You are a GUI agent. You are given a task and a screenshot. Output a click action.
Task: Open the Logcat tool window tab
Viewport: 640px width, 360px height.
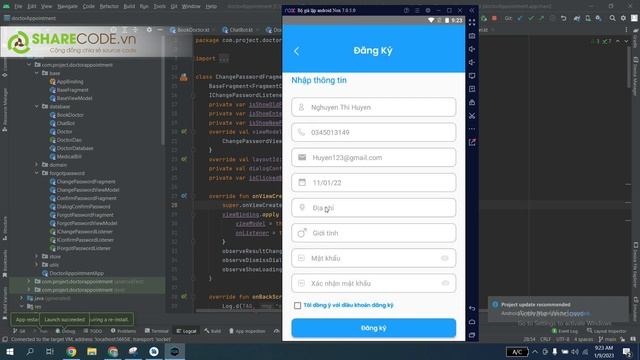pyautogui.click(x=187, y=331)
